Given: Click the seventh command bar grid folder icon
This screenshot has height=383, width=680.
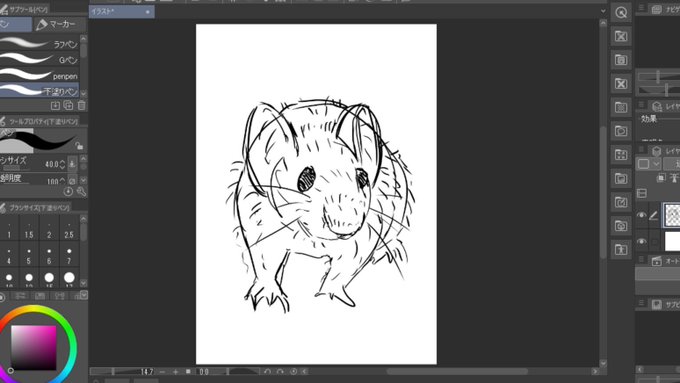Looking at the screenshot, I should coord(621,154).
